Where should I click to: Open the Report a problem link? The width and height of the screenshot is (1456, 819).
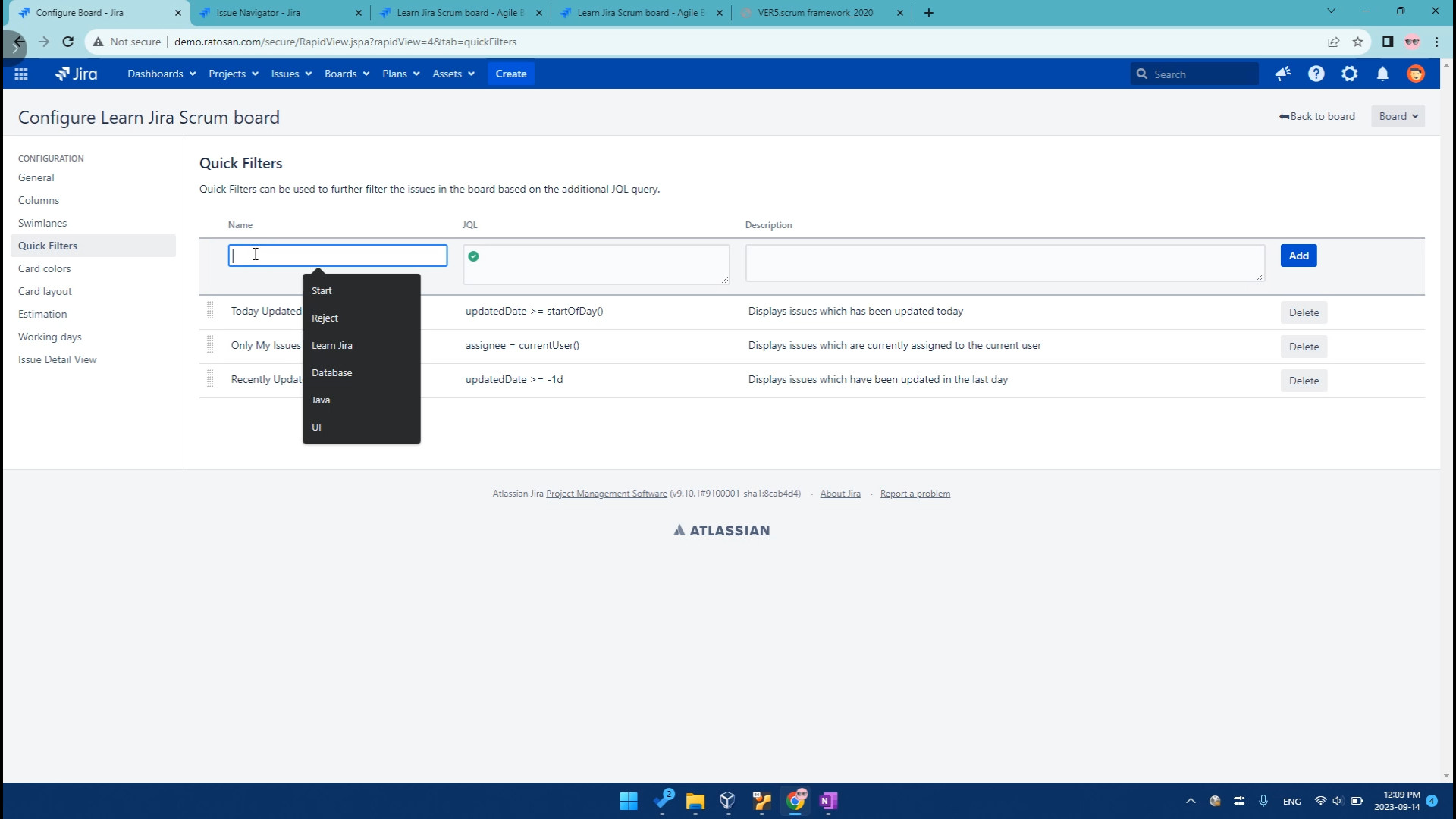point(915,494)
